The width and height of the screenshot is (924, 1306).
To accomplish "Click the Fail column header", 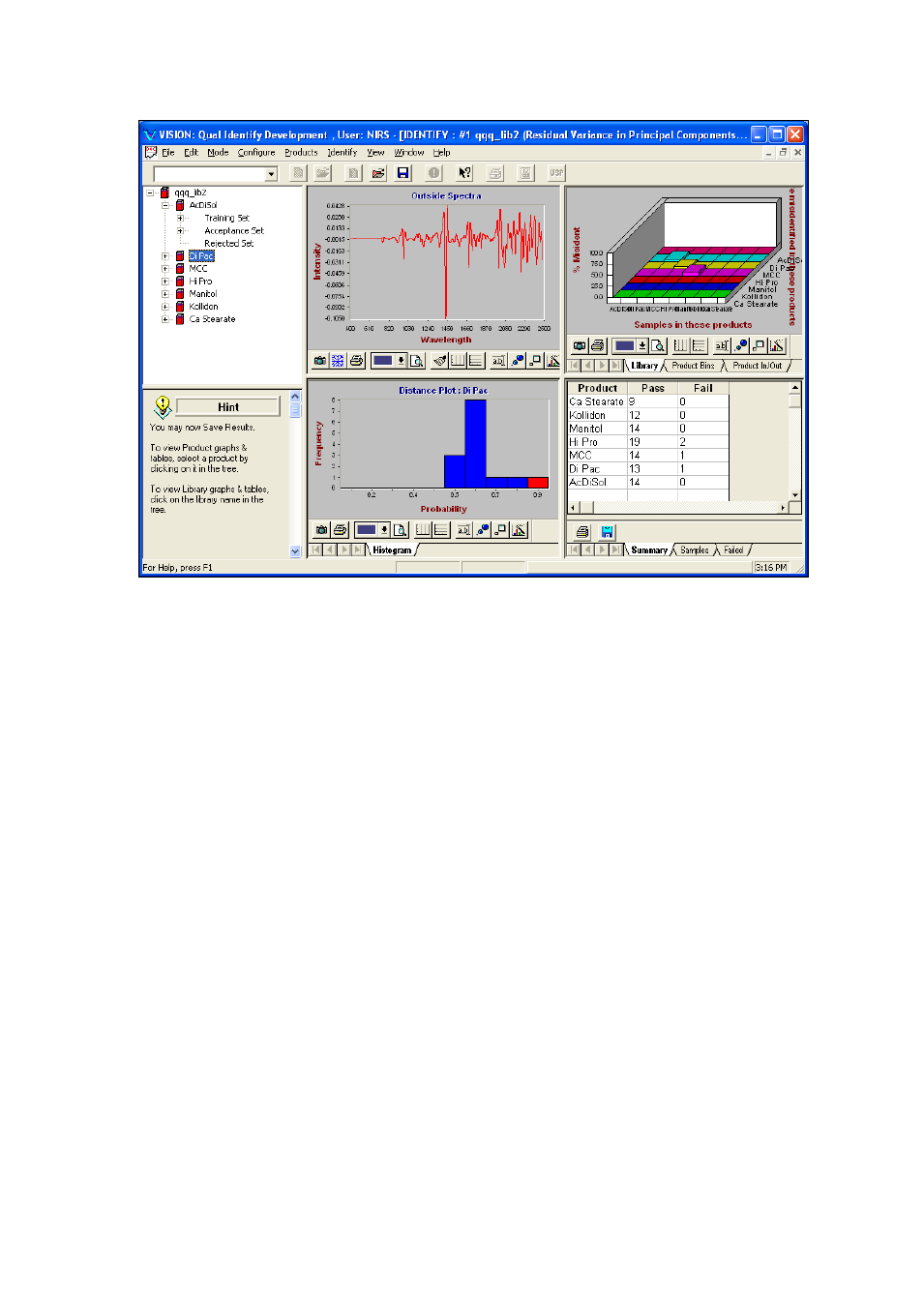I will pos(702,388).
